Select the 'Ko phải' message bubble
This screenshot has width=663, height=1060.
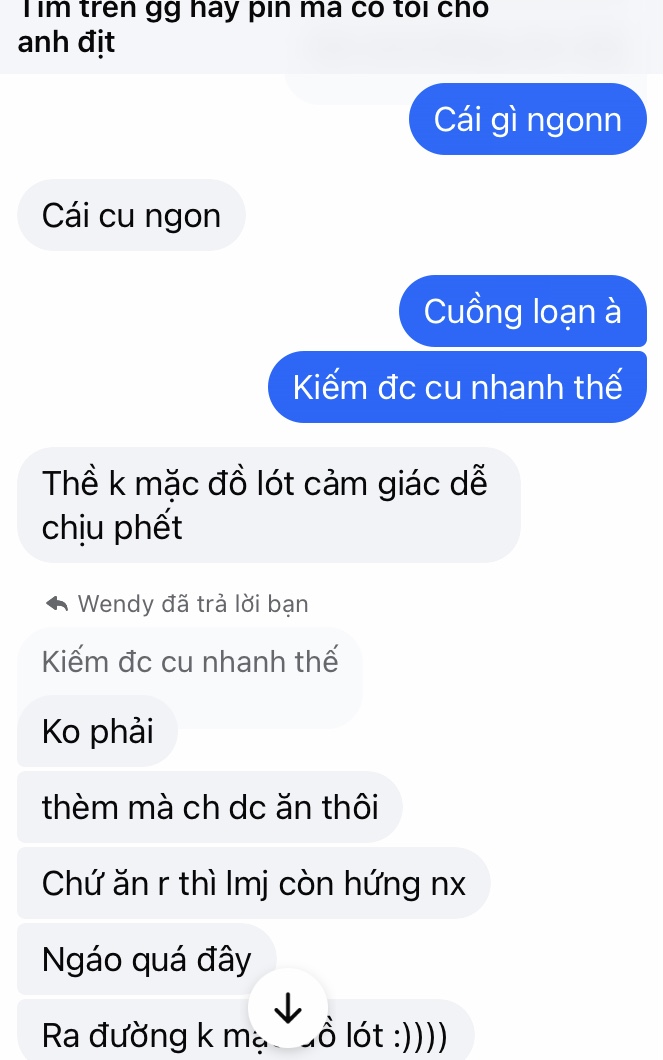[97, 731]
